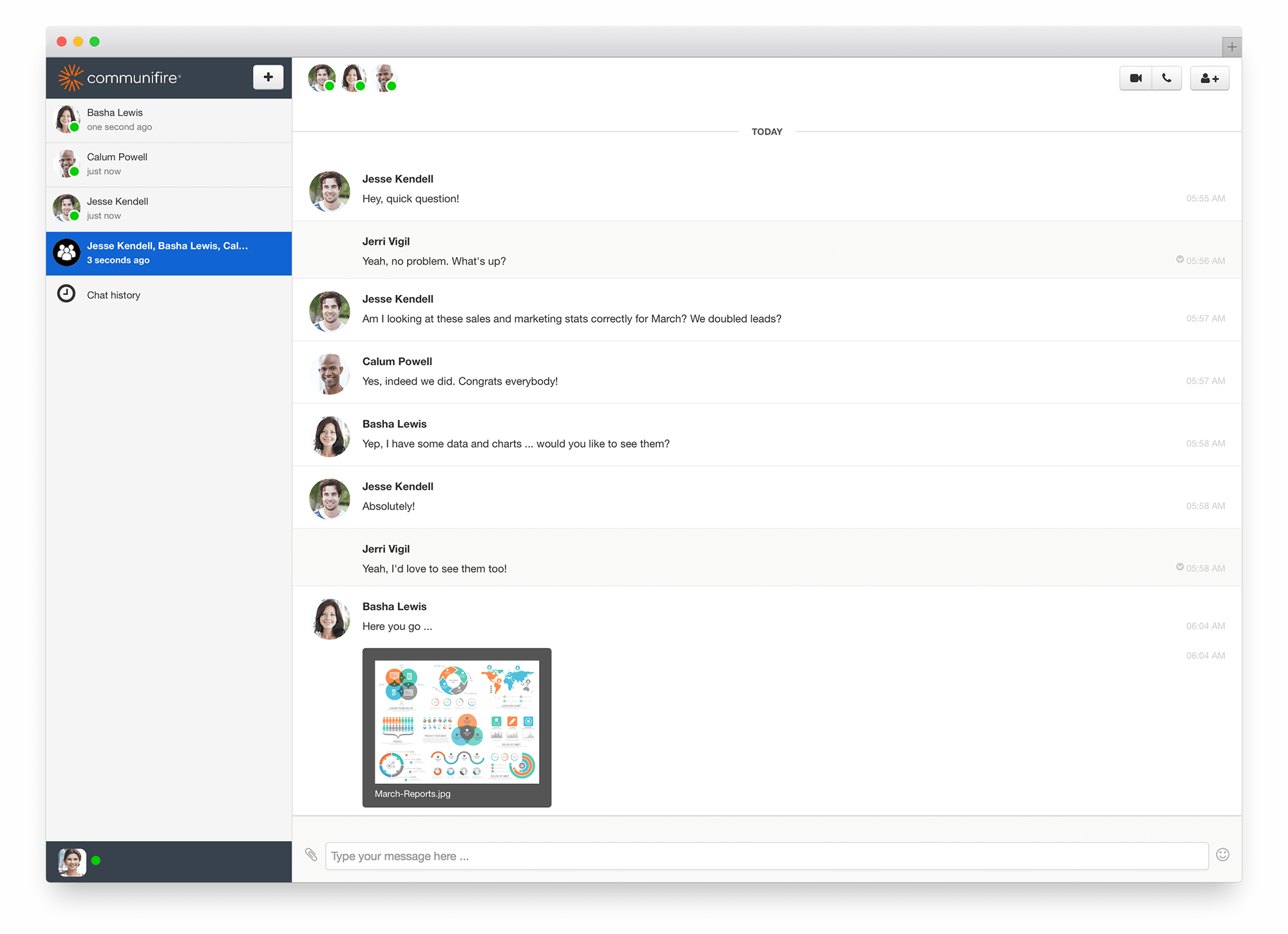This screenshot has height=934, width=1288.
Task: Click the delivered checkmark on Jerri Vigil's message
Action: [1180, 260]
